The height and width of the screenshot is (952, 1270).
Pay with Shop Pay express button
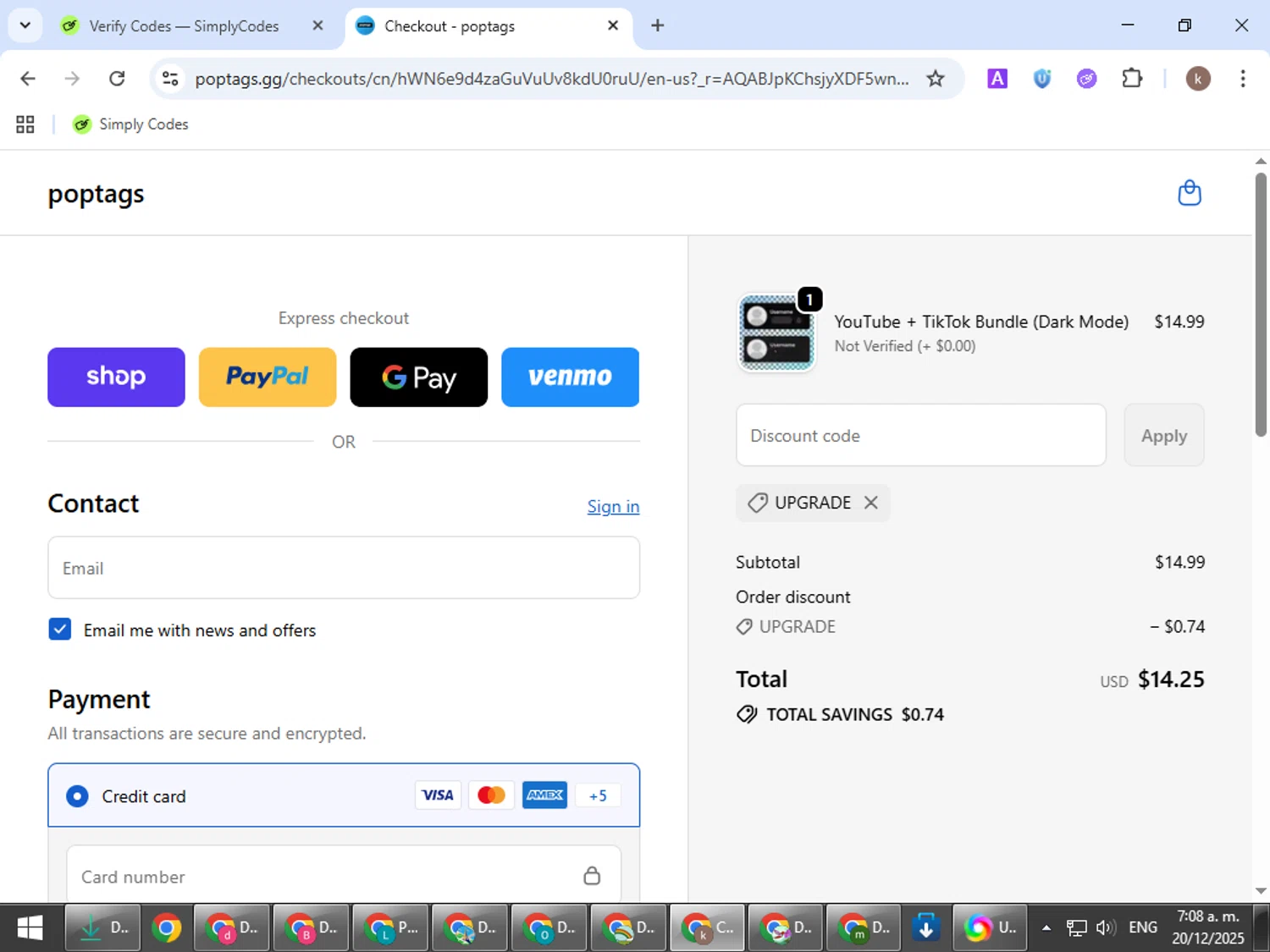click(116, 377)
